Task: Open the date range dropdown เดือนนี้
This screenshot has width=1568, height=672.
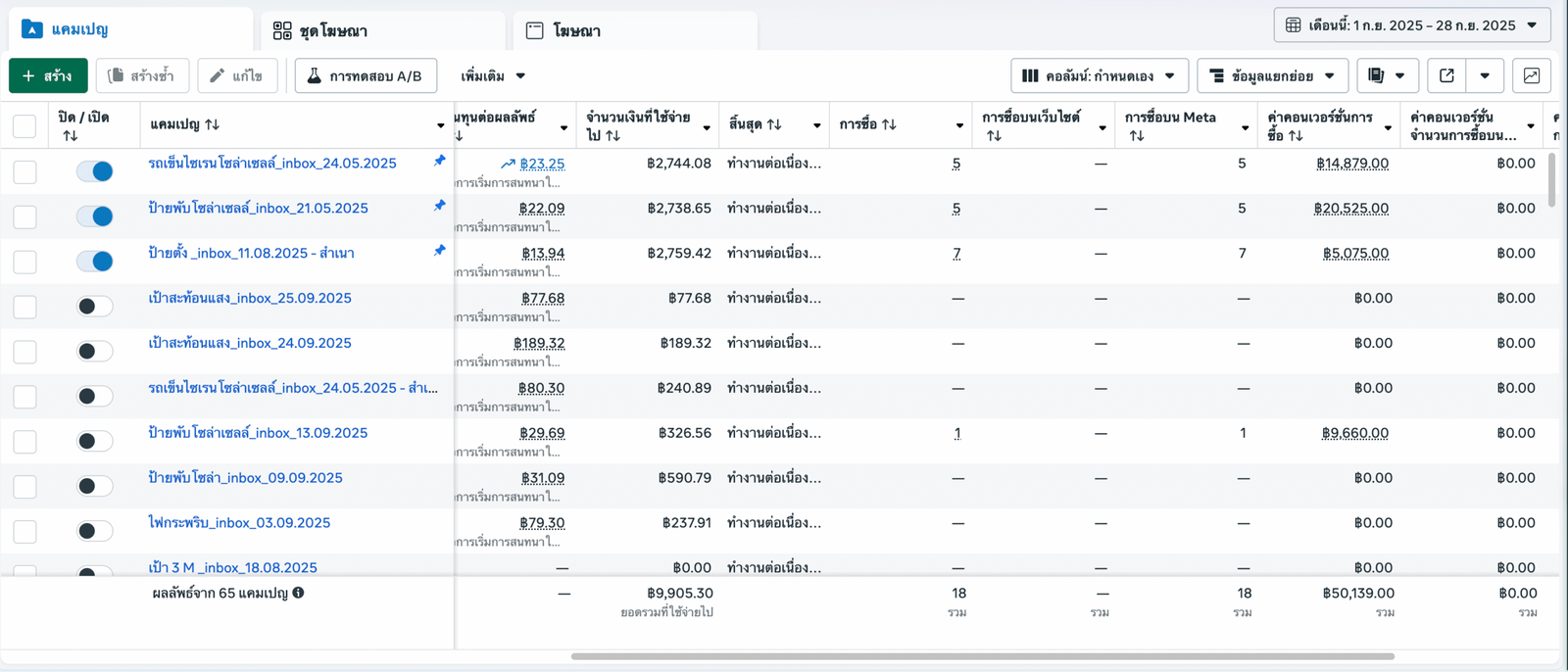Action: point(1411,25)
